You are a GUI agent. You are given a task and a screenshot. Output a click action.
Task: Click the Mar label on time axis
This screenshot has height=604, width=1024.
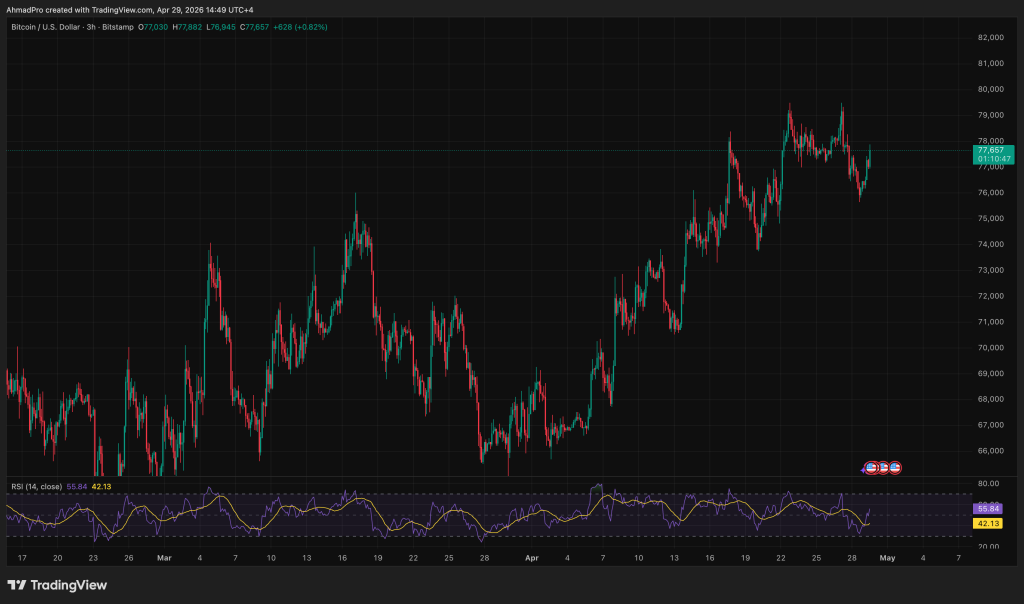tap(164, 558)
